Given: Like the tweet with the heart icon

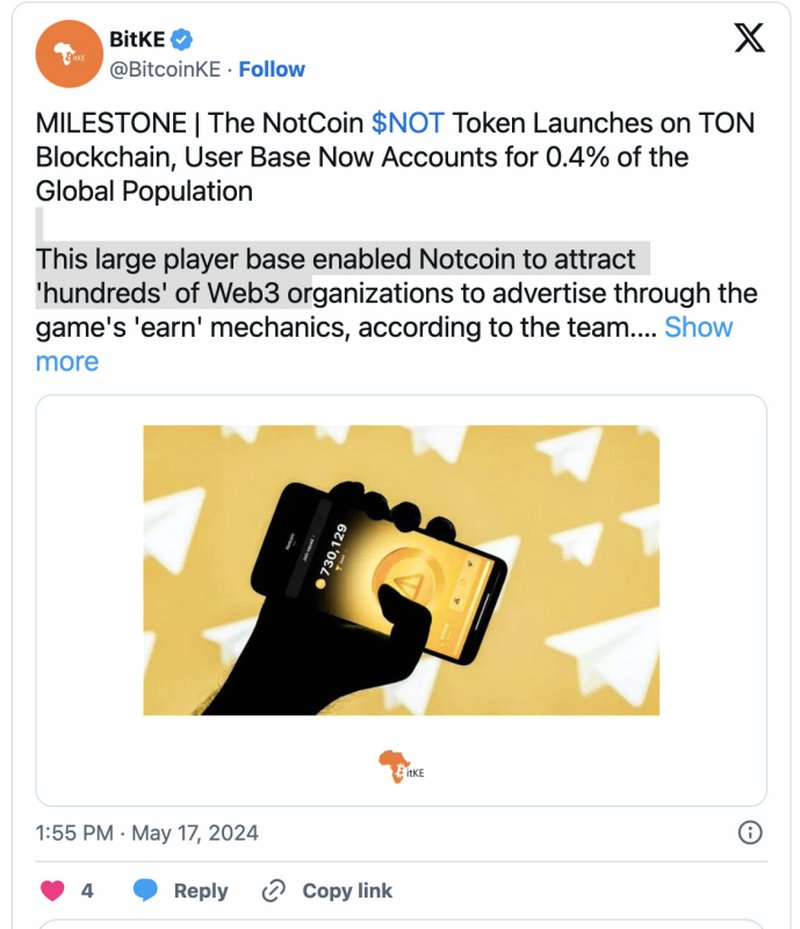Looking at the screenshot, I should point(52,890).
